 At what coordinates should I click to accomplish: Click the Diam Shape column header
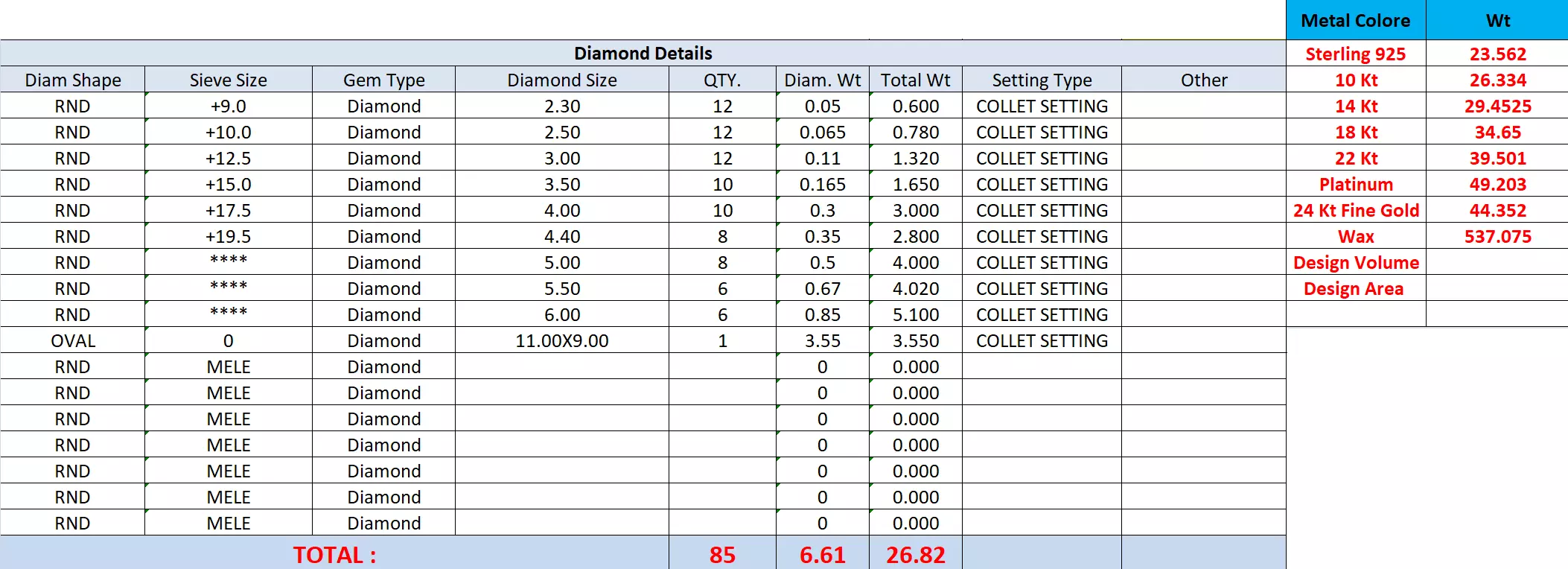click(73, 80)
